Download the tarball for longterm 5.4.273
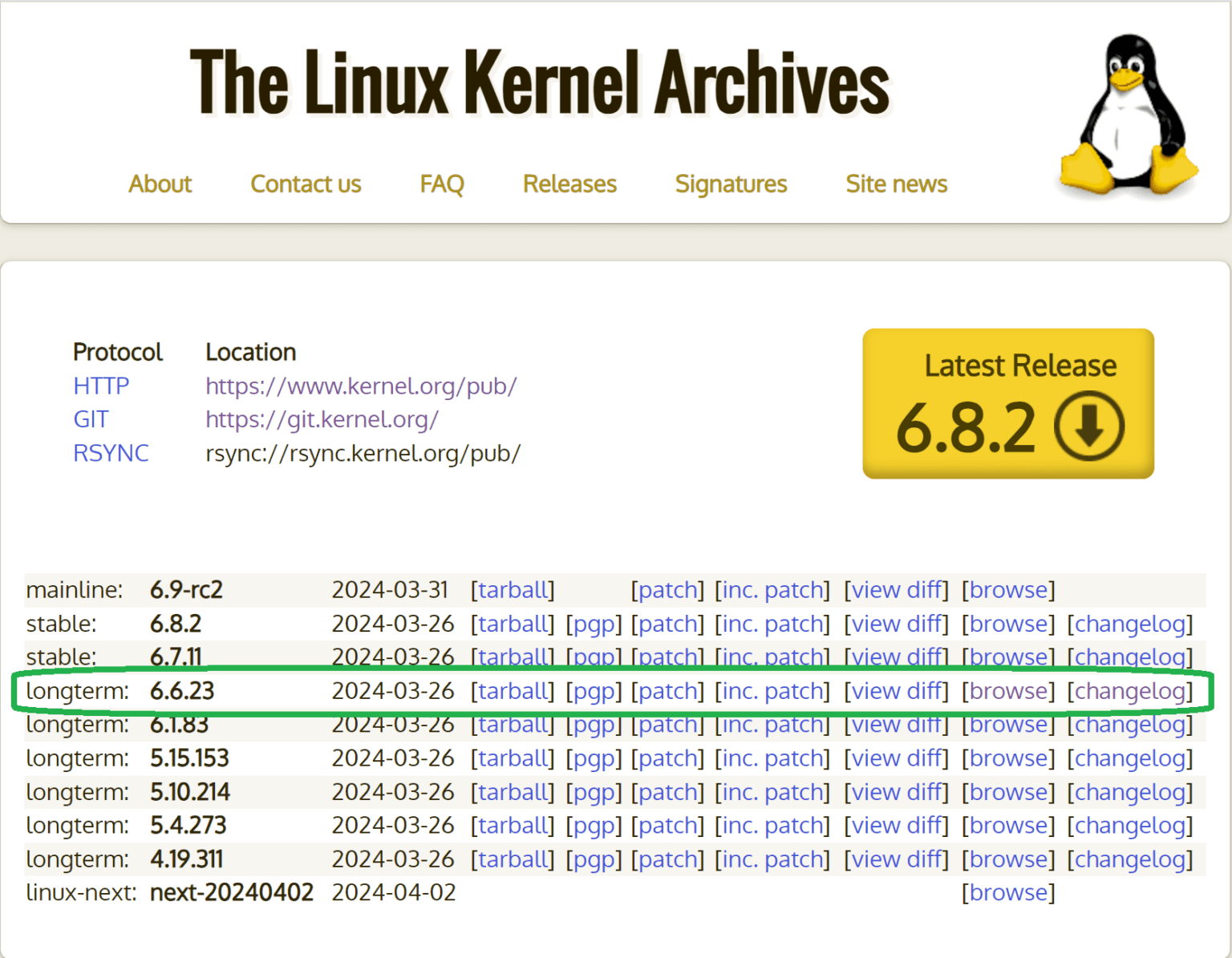The height and width of the screenshot is (958, 1232). pyautogui.click(x=512, y=825)
